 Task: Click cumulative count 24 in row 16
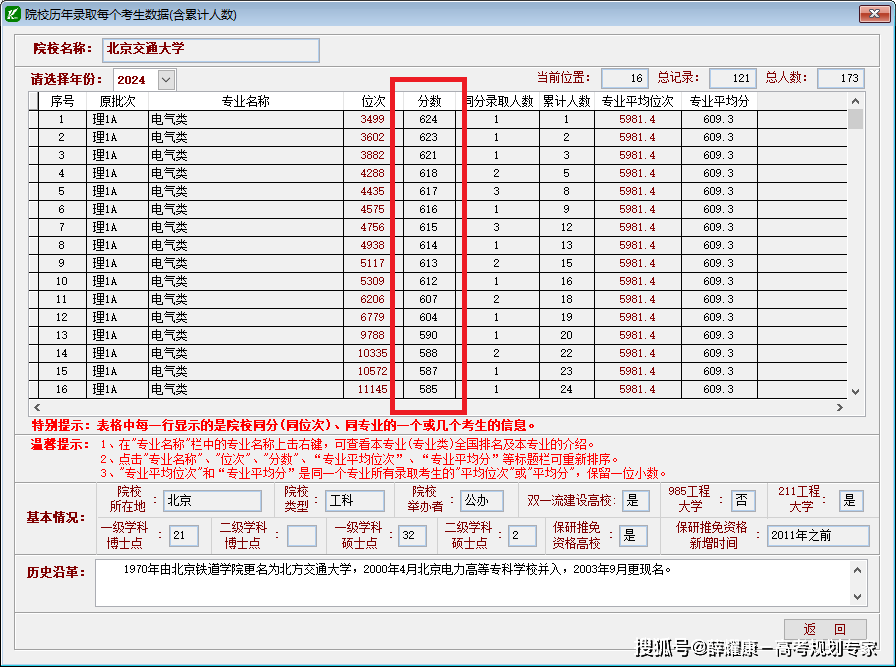[566, 389]
